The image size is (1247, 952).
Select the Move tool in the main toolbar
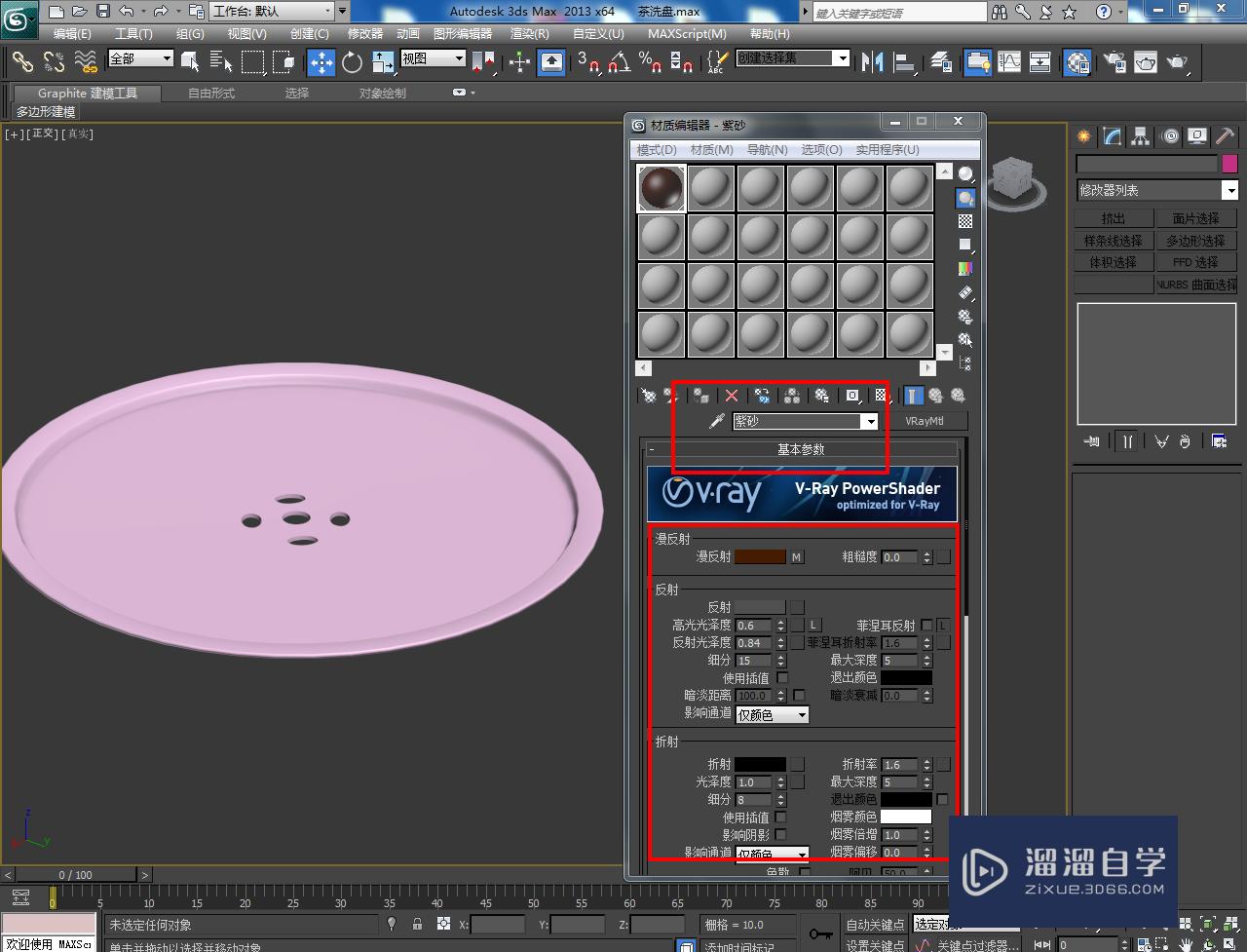click(321, 63)
